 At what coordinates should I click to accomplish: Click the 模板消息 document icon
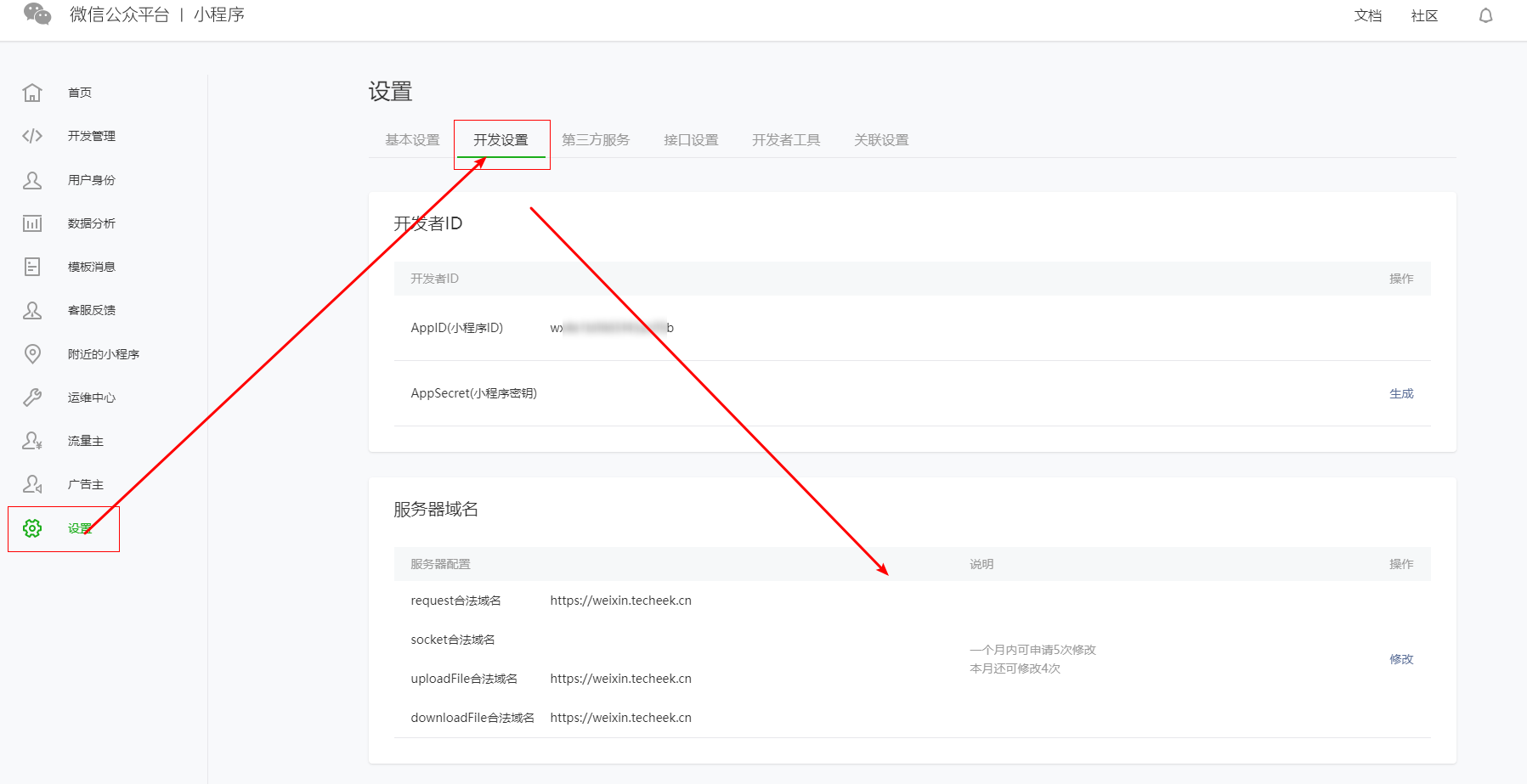(x=32, y=267)
